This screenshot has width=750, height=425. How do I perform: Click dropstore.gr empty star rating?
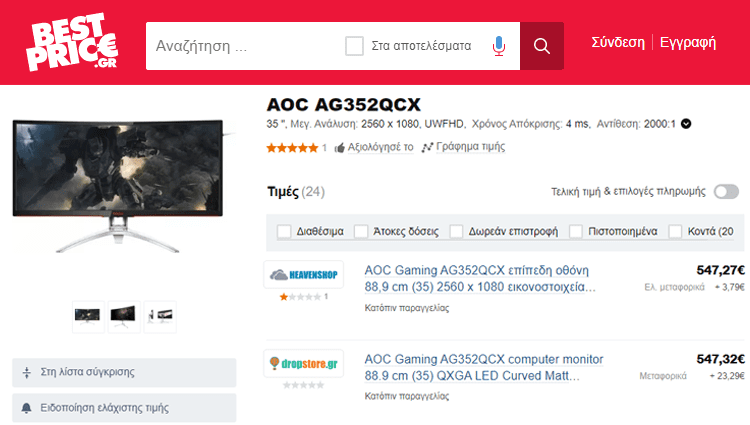(x=303, y=385)
